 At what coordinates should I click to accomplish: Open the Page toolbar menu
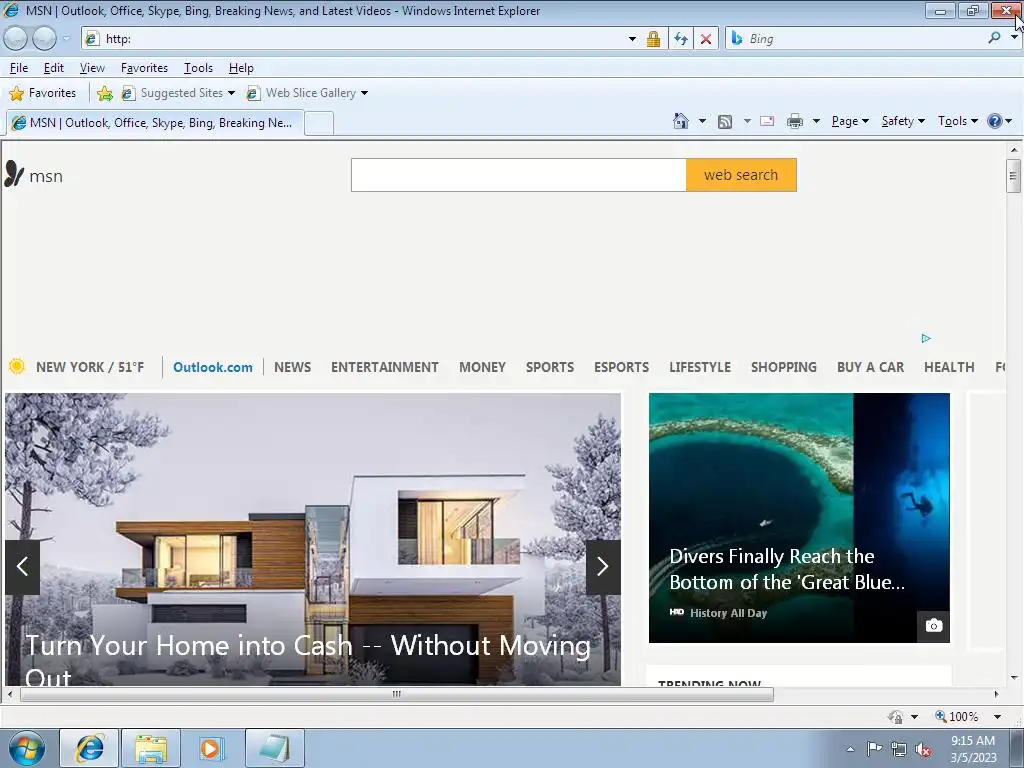[x=850, y=121]
